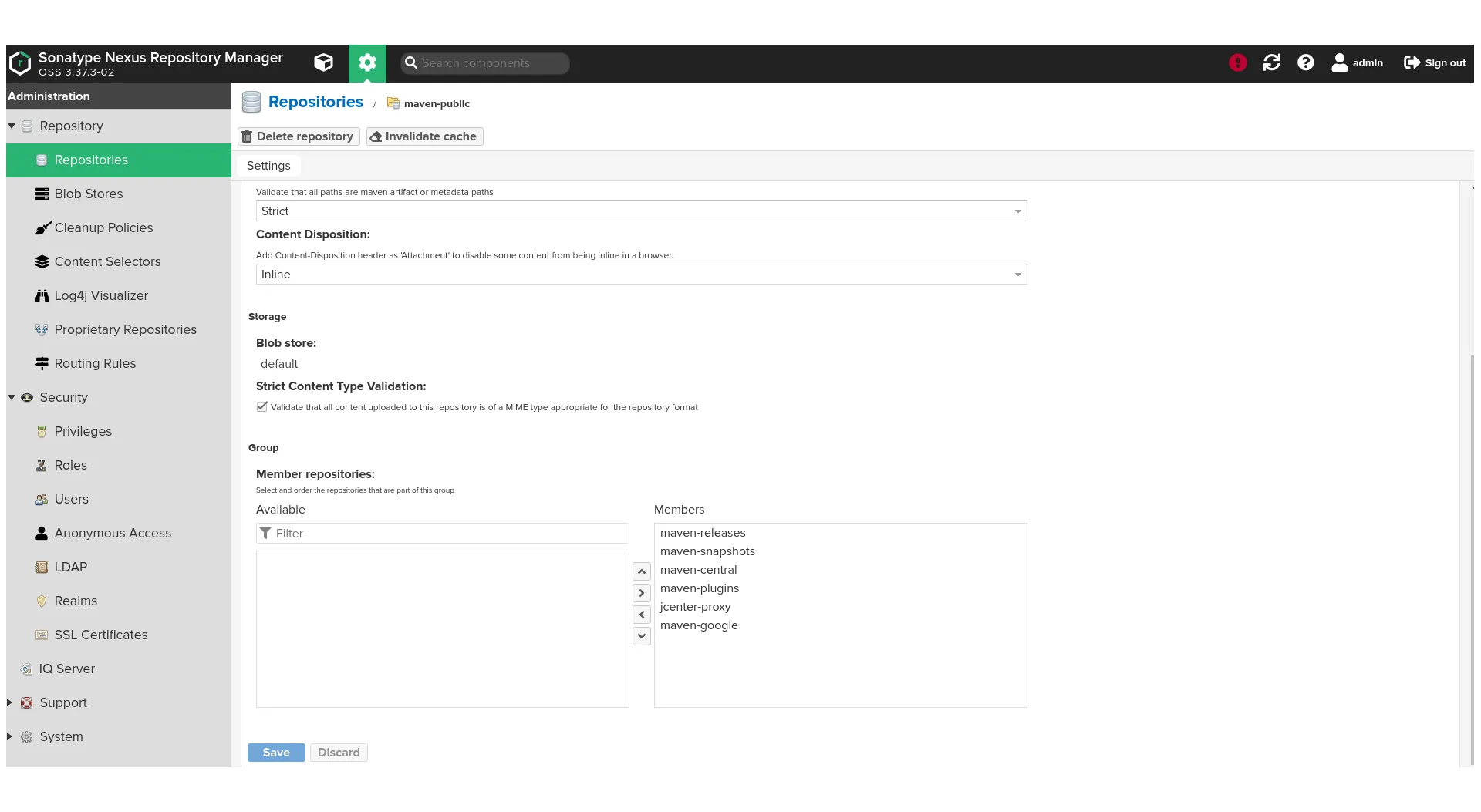
Task: Collapse the Security tree section
Action: (x=12, y=397)
